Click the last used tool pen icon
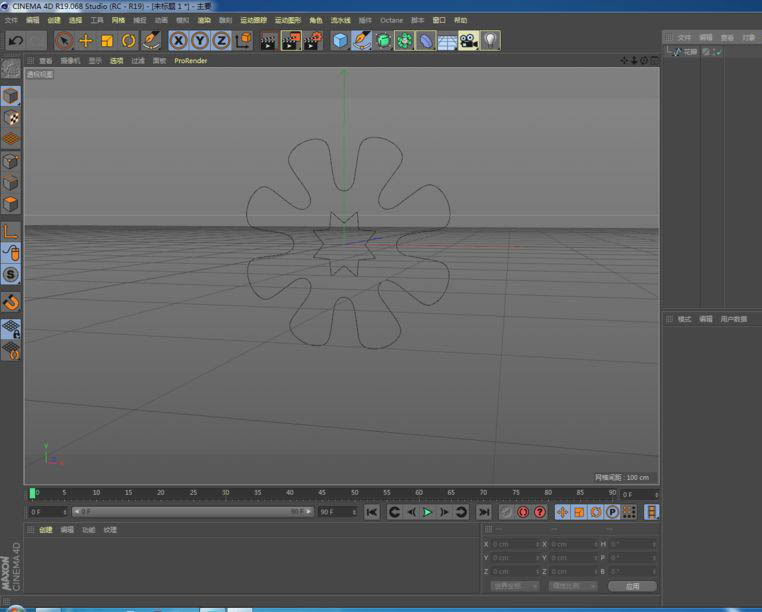 click(151, 40)
